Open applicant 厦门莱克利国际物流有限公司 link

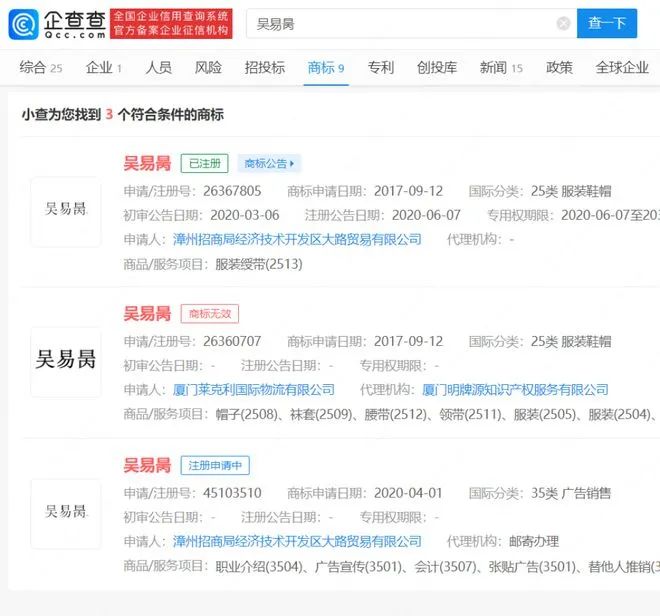tap(253, 390)
